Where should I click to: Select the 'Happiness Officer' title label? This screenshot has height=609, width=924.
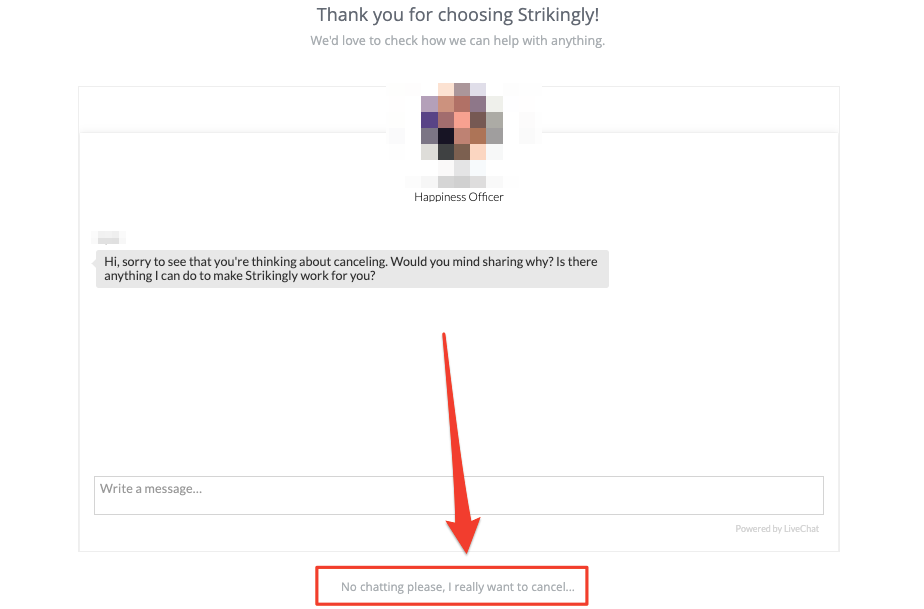tap(458, 197)
